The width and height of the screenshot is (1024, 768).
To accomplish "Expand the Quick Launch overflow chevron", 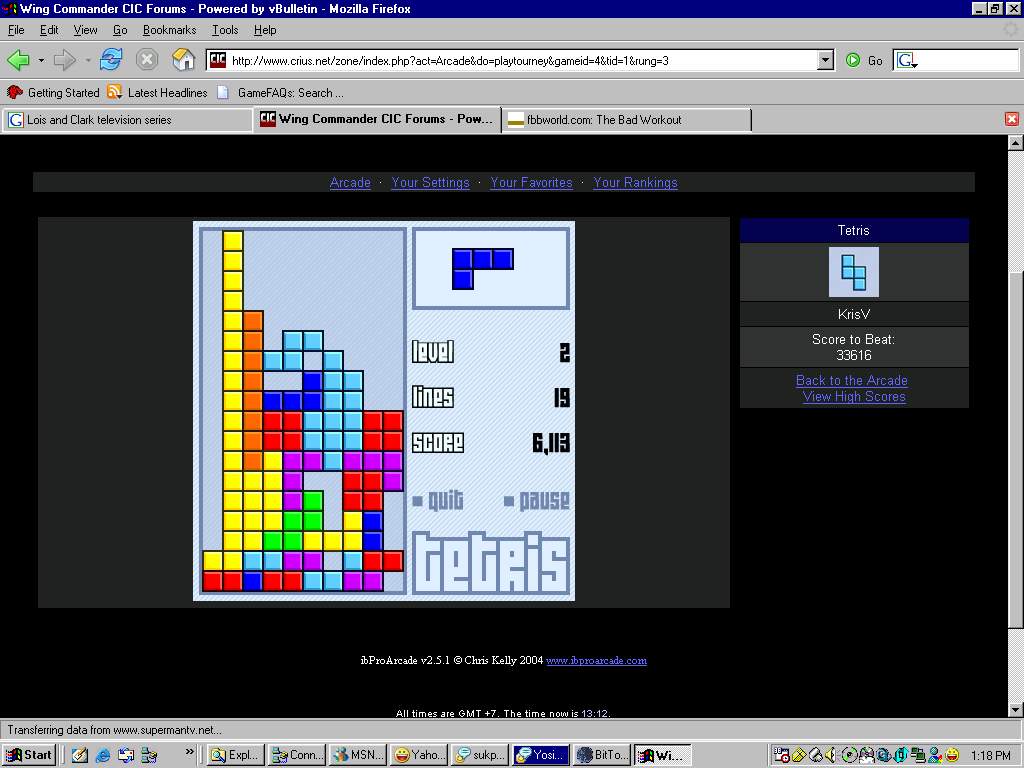I will tap(189, 752).
